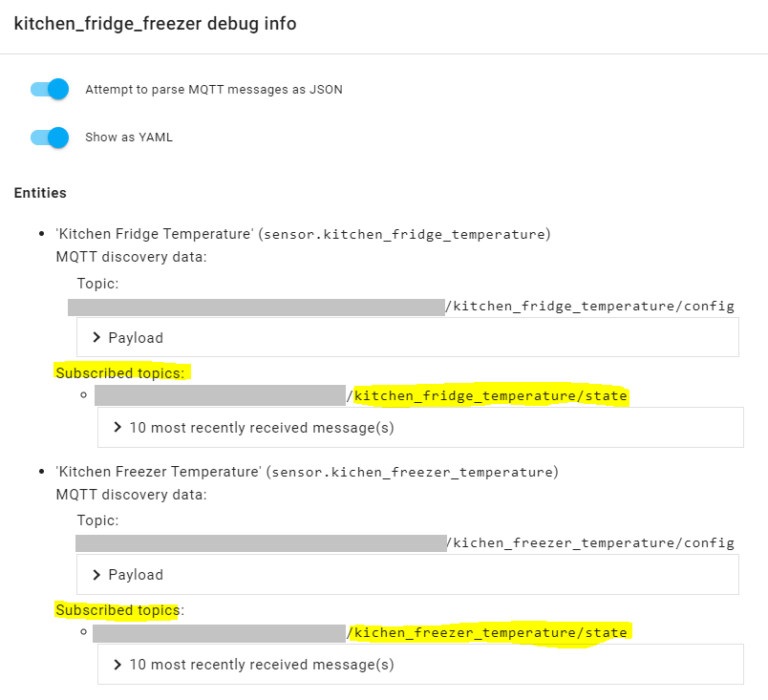Click the kichen_freezer_temperature/config topic text
Image resolution: width=768 pixels, height=700 pixels.
[591, 543]
